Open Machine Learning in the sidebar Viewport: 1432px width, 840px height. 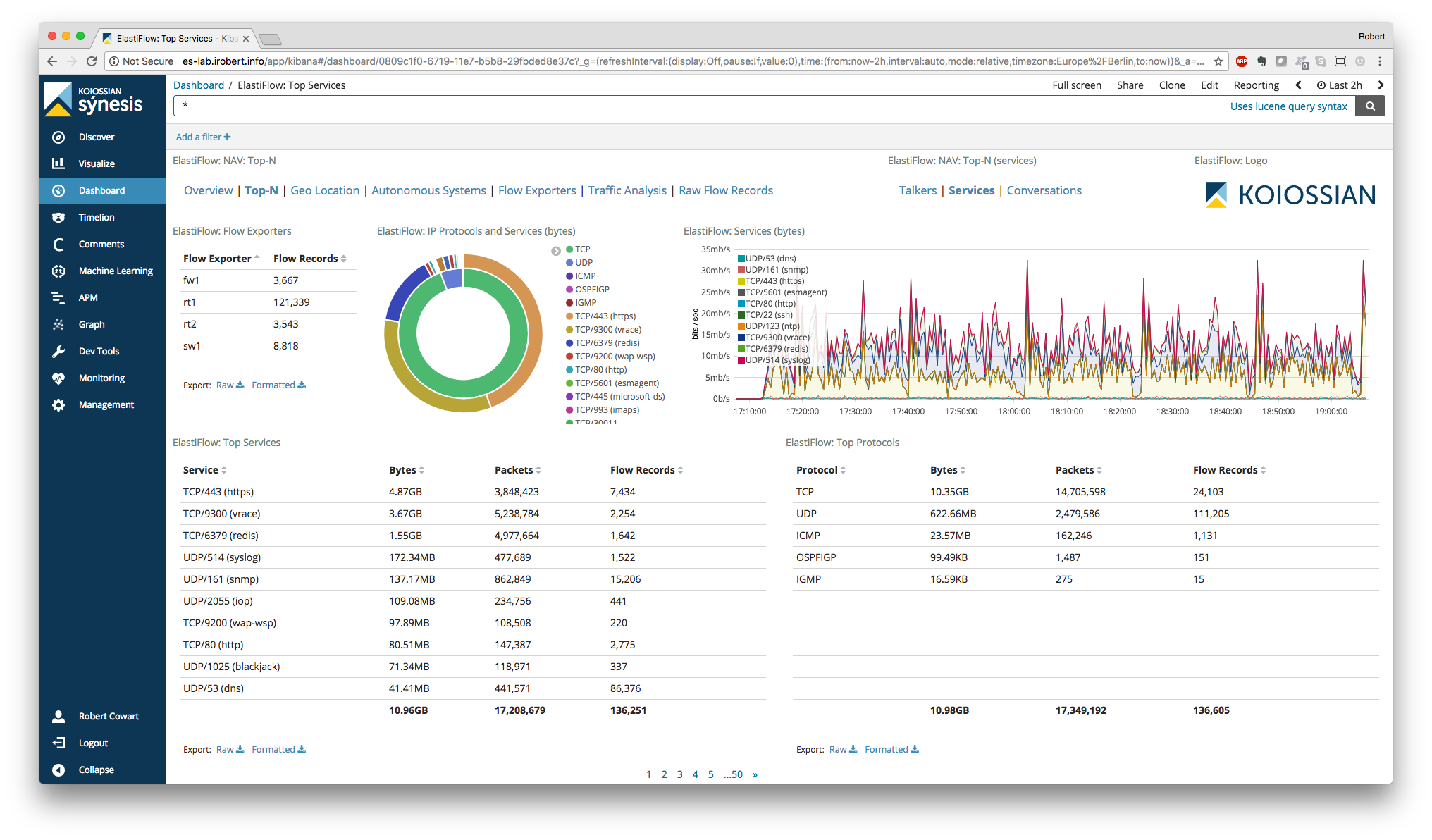(x=115, y=271)
